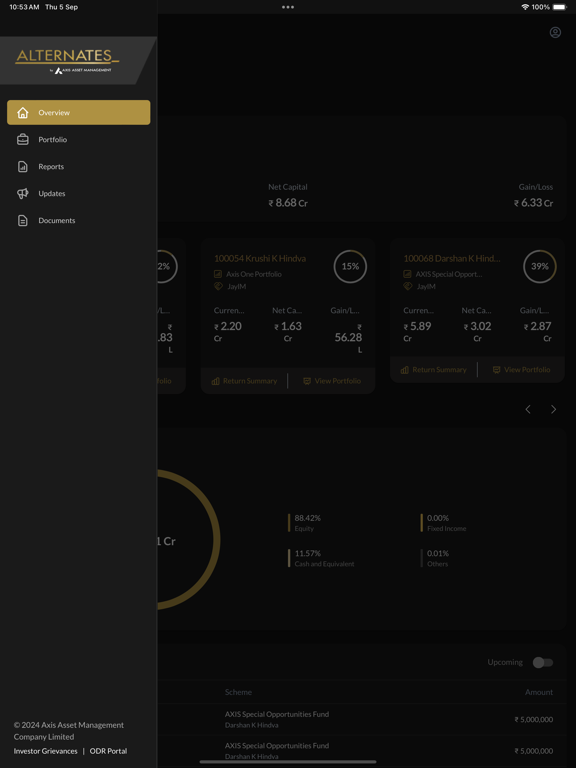Click the Portfolio briefcase icon

pyautogui.click(x=23, y=140)
